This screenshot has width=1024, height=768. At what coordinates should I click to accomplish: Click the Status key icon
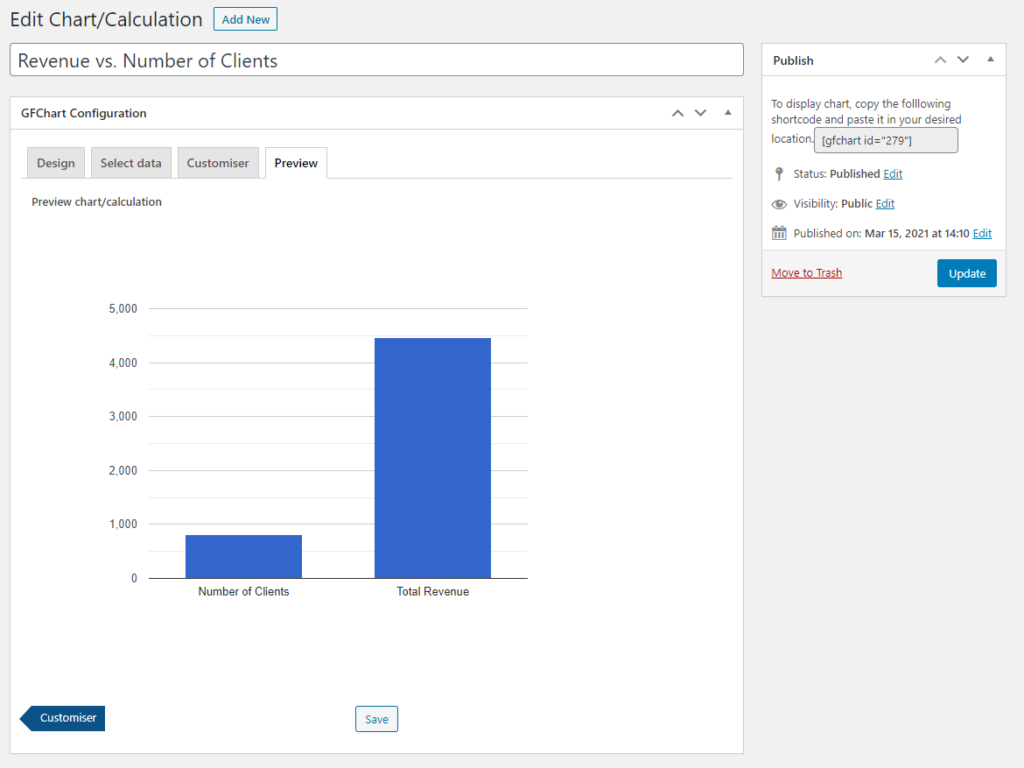click(x=779, y=173)
